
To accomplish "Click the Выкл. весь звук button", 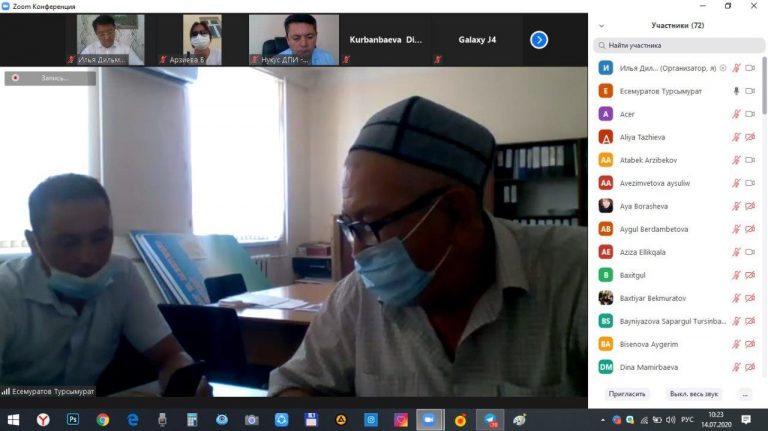I will coord(693,394).
